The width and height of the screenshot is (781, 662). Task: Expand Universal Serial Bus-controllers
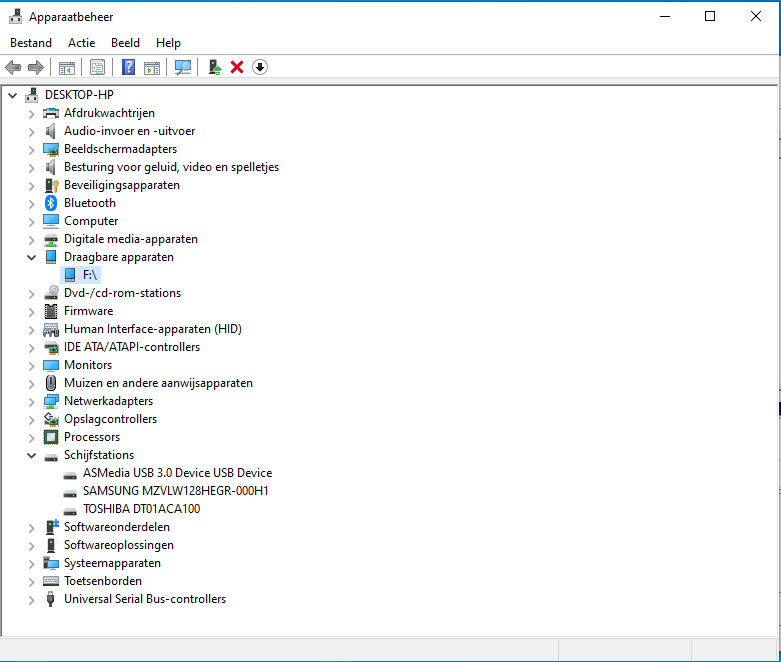pos(31,599)
